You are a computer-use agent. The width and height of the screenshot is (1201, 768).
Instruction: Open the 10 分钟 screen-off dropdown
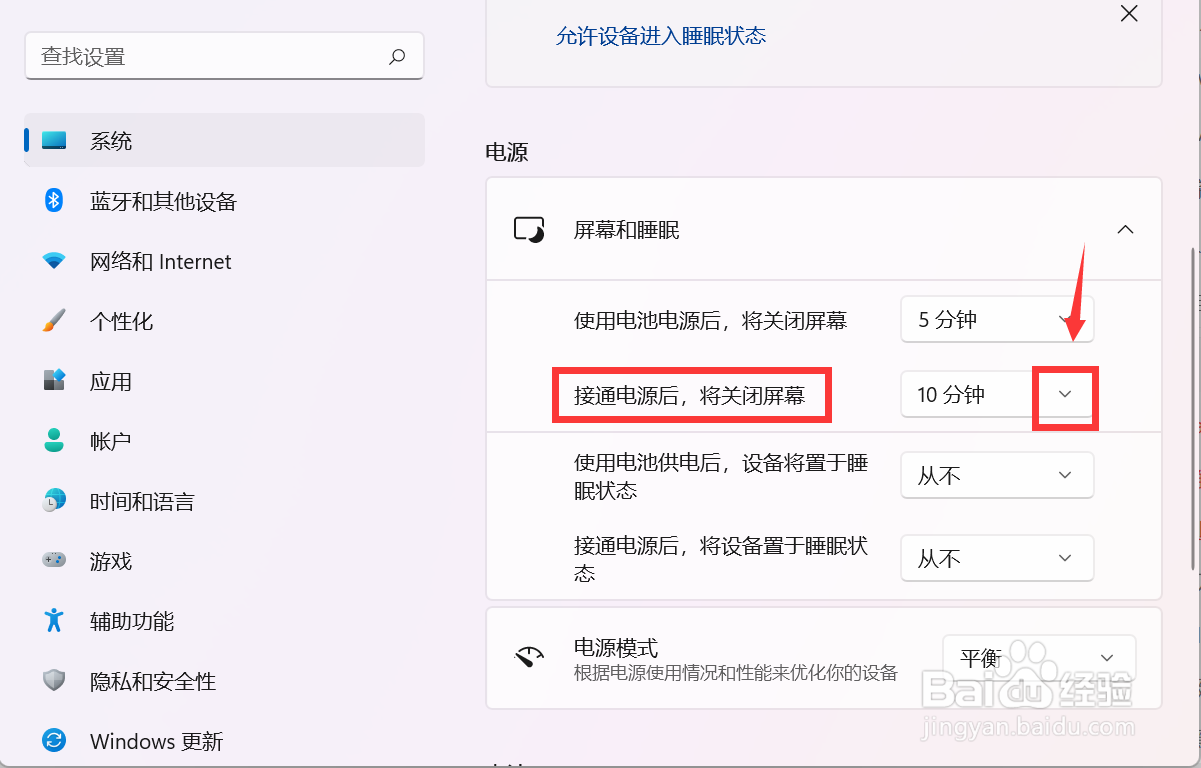[1064, 394]
